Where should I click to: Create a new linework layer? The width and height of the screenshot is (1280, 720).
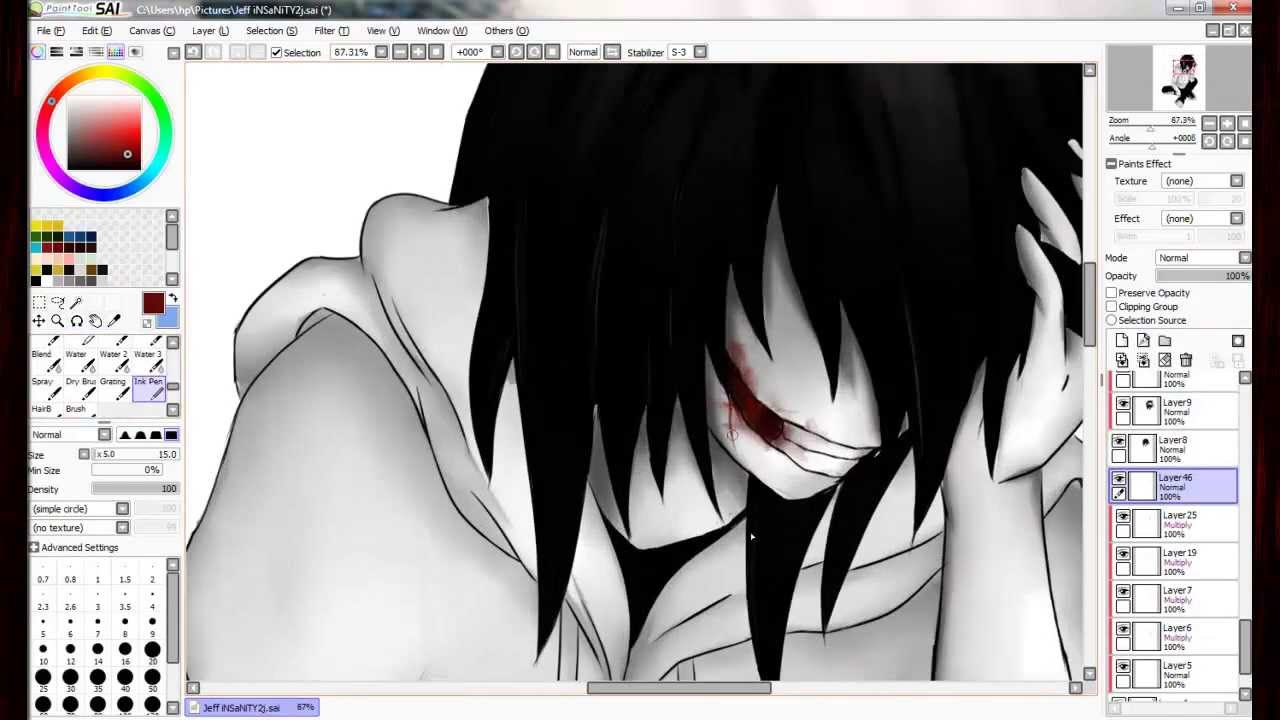click(1143, 341)
